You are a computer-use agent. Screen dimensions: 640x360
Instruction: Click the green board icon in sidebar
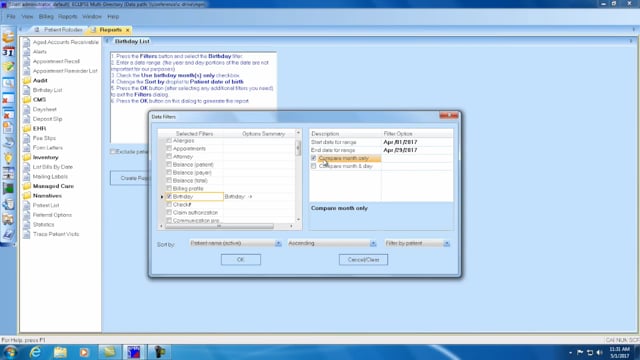8,189
